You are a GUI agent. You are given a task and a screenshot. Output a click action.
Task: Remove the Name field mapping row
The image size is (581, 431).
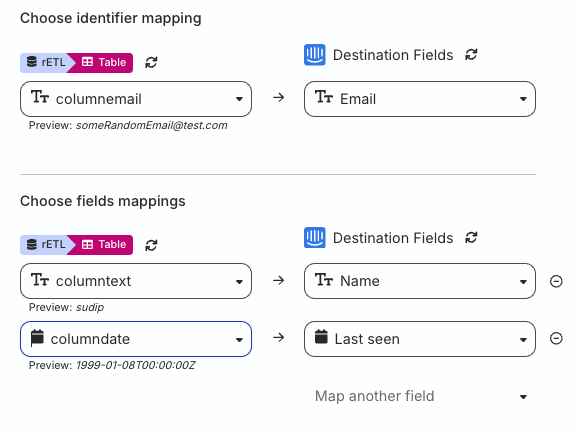556,281
